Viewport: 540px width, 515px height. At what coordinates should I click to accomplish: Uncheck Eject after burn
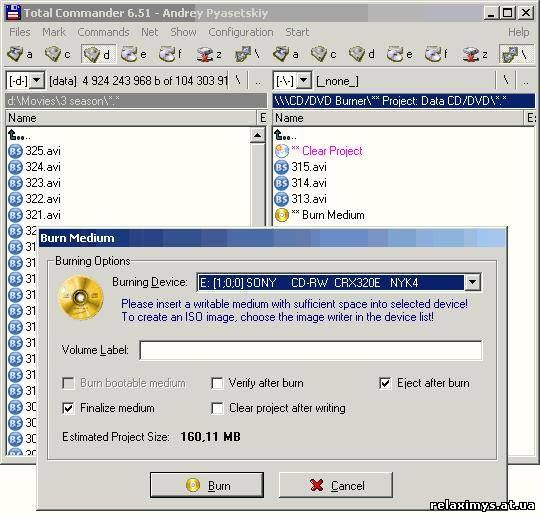tap(385, 383)
